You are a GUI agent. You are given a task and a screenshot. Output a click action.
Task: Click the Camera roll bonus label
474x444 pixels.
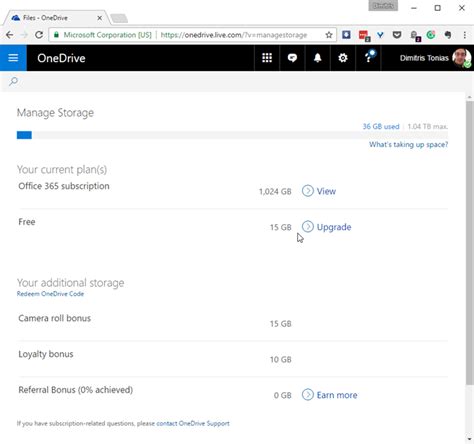click(x=54, y=318)
